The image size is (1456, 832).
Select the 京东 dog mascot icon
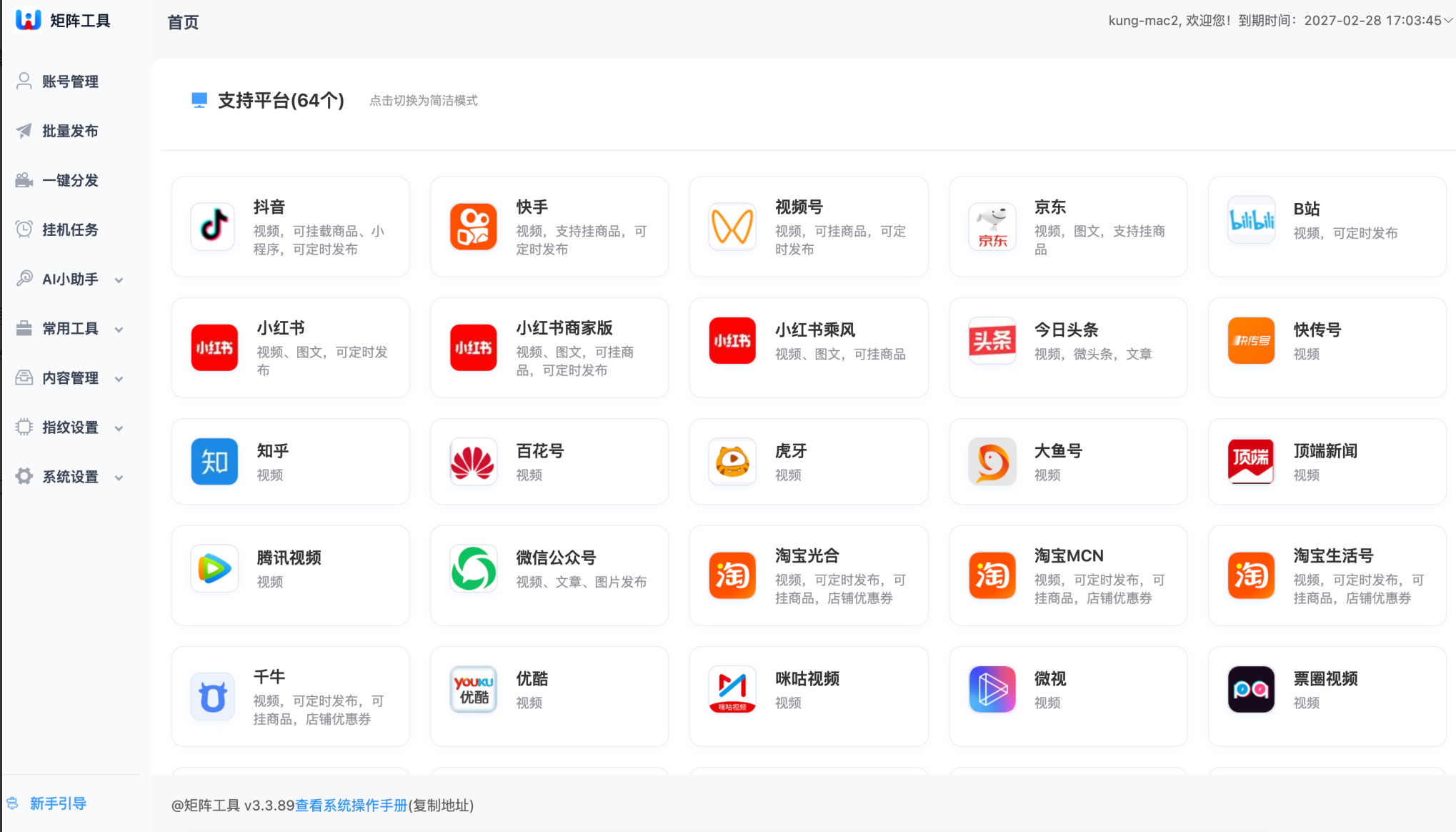pyautogui.click(x=992, y=226)
